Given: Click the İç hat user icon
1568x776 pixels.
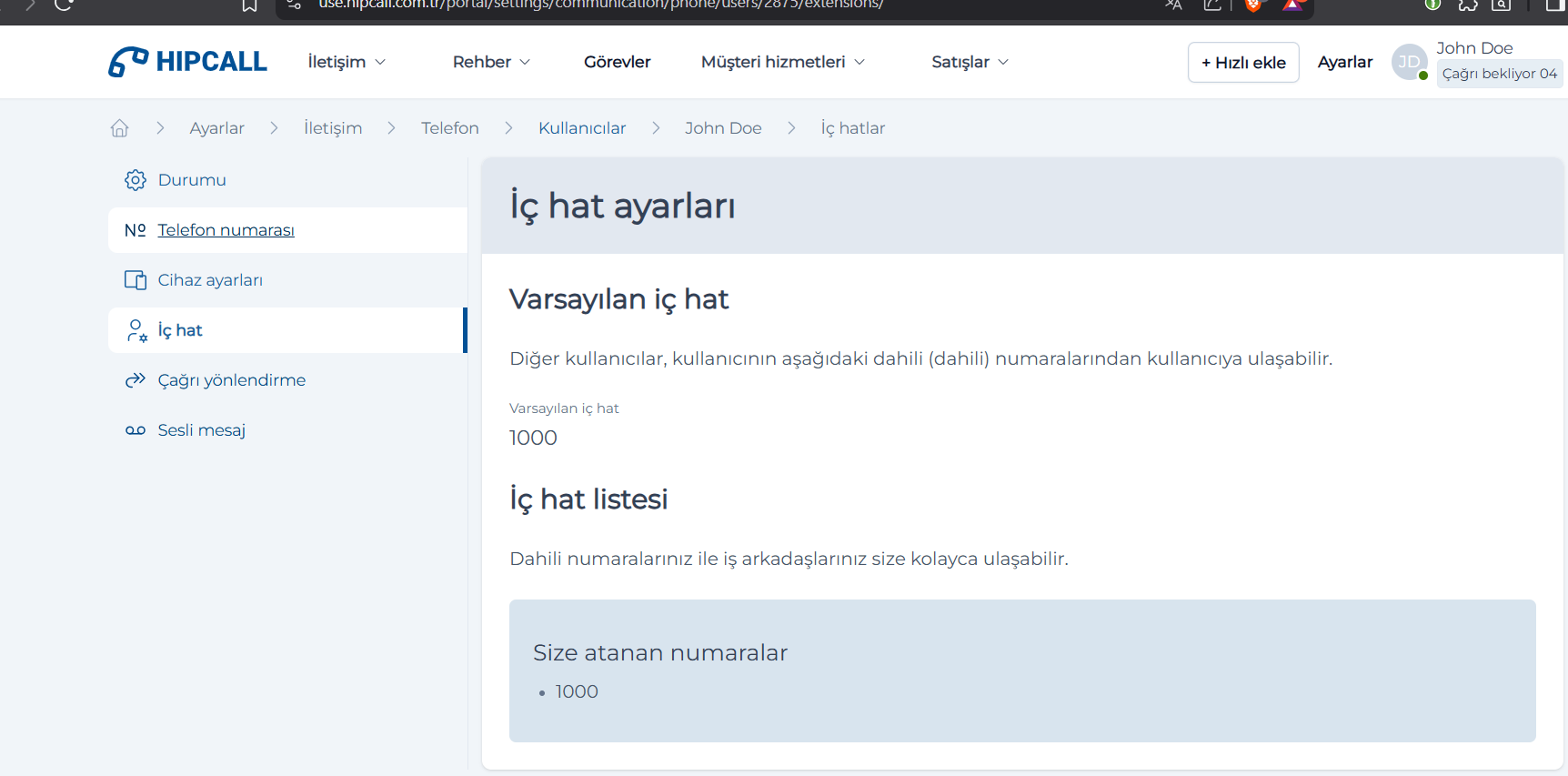Looking at the screenshot, I should click(136, 330).
